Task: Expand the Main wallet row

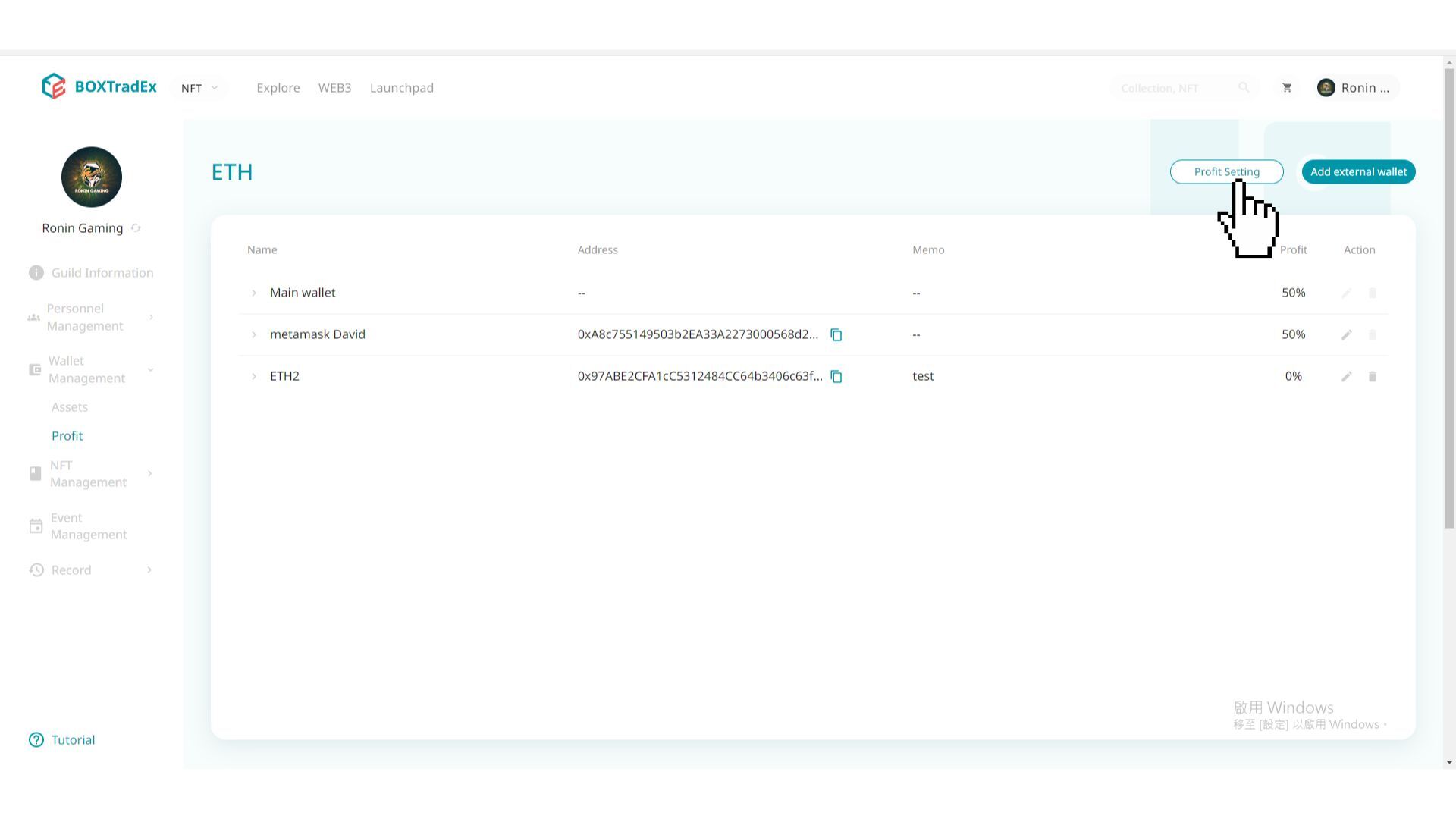Action: pyautogui.click(x=254, y=293)
